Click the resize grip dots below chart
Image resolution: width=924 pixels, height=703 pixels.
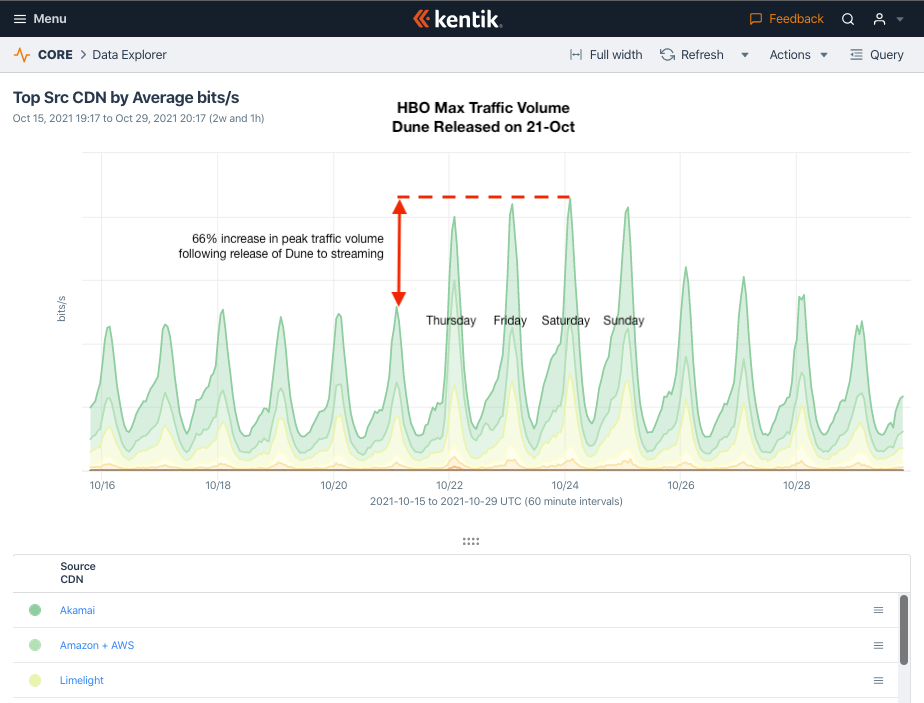(471, 541)
